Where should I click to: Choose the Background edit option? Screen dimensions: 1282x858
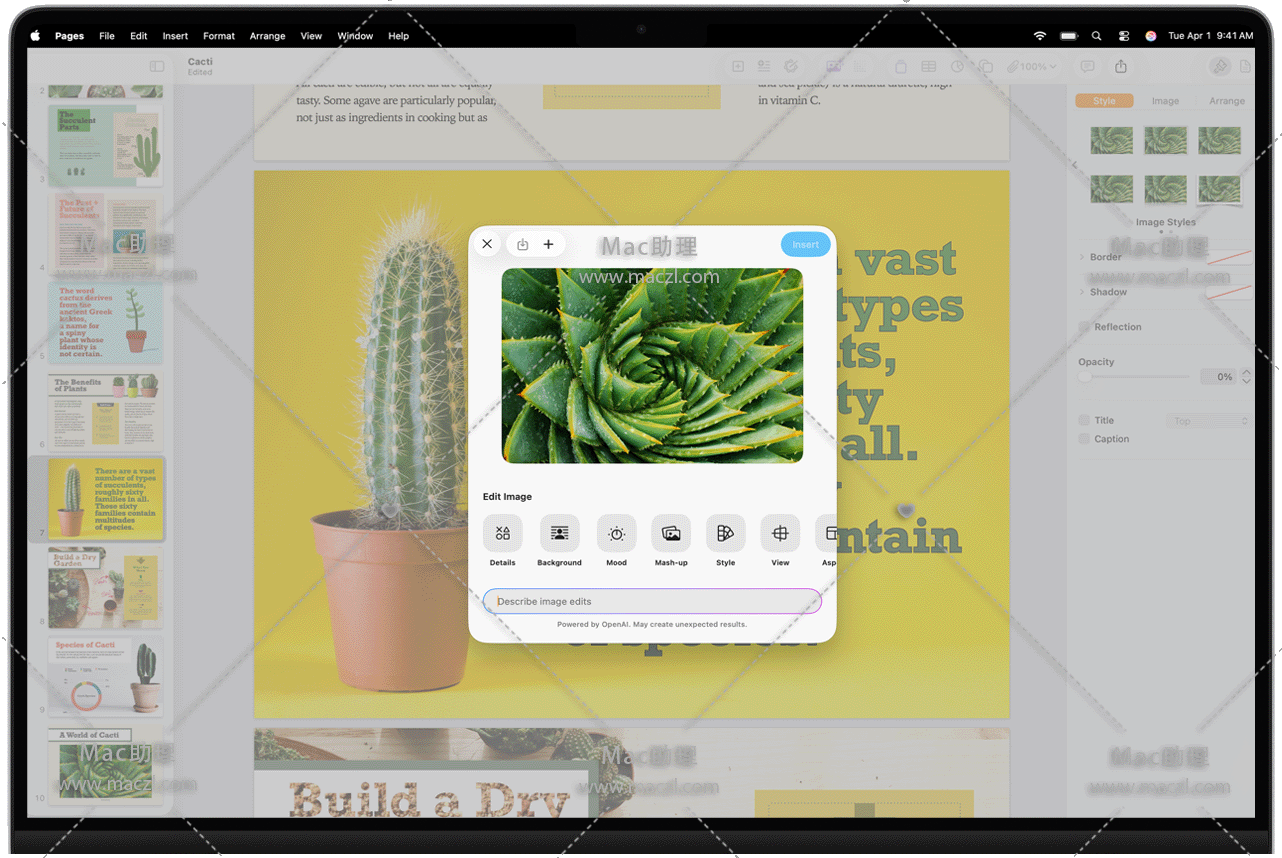click(559, 534)
